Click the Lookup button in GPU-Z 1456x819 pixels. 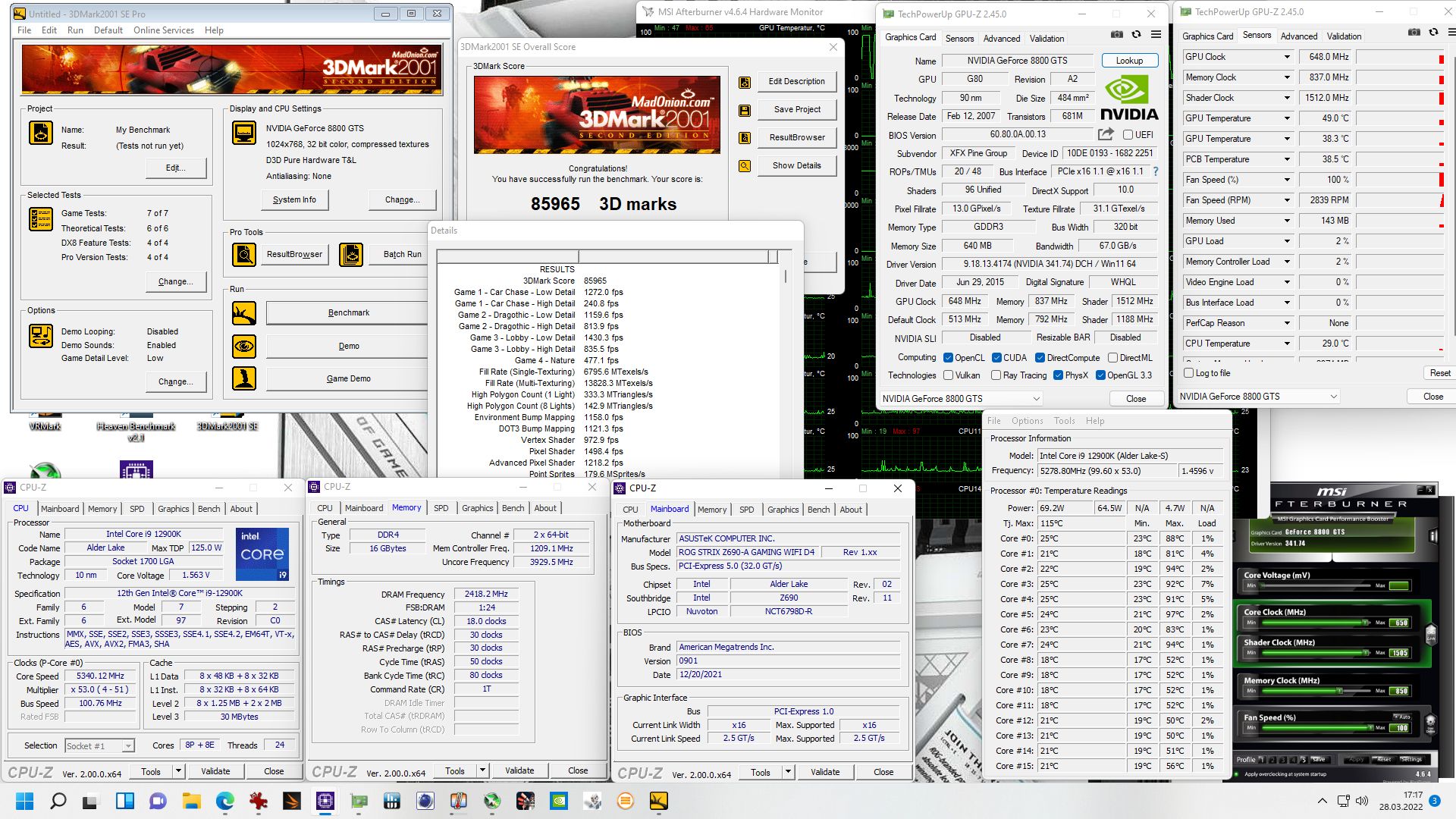[1129, 61]
